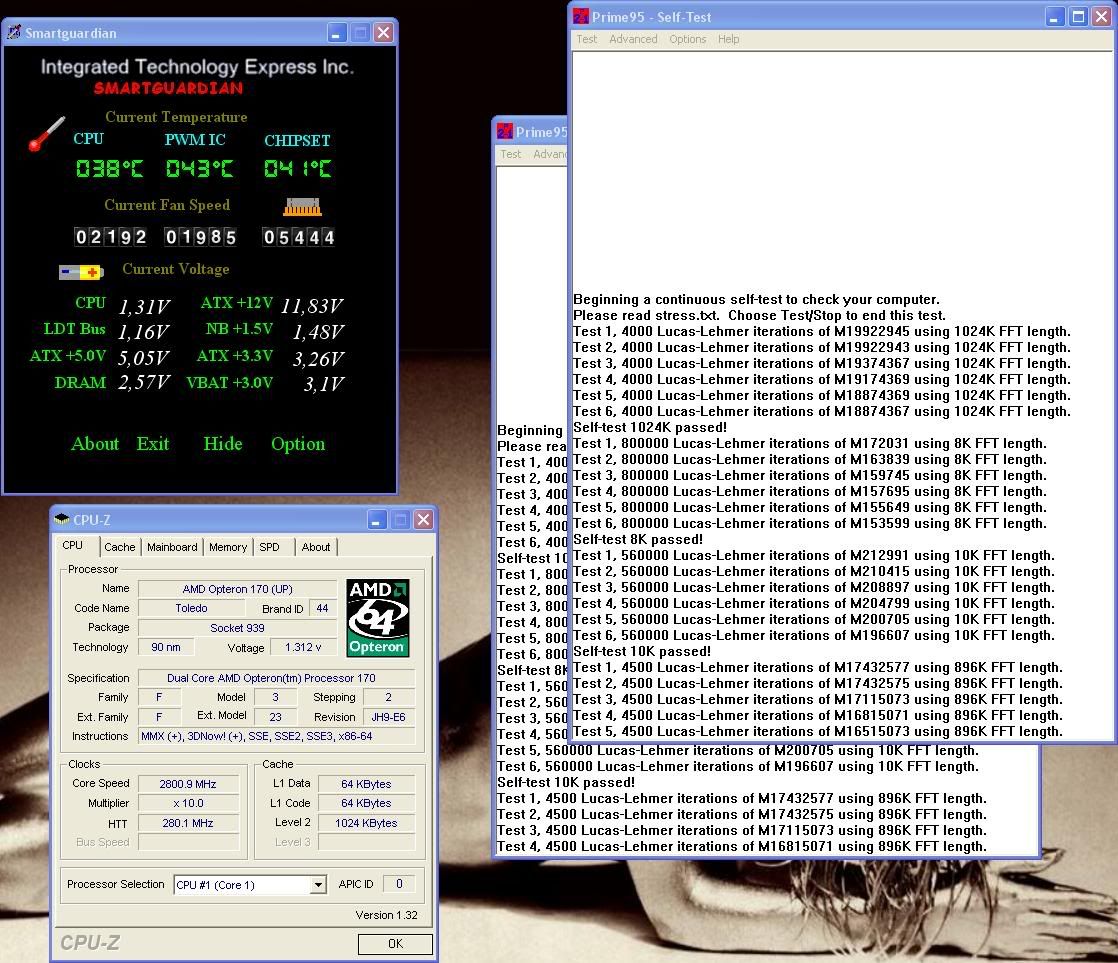Click the Core Speed field 2800.9 MHz
Image resolution: width=1118 pixels, height=963 pixels.
(x=188, y=783)
